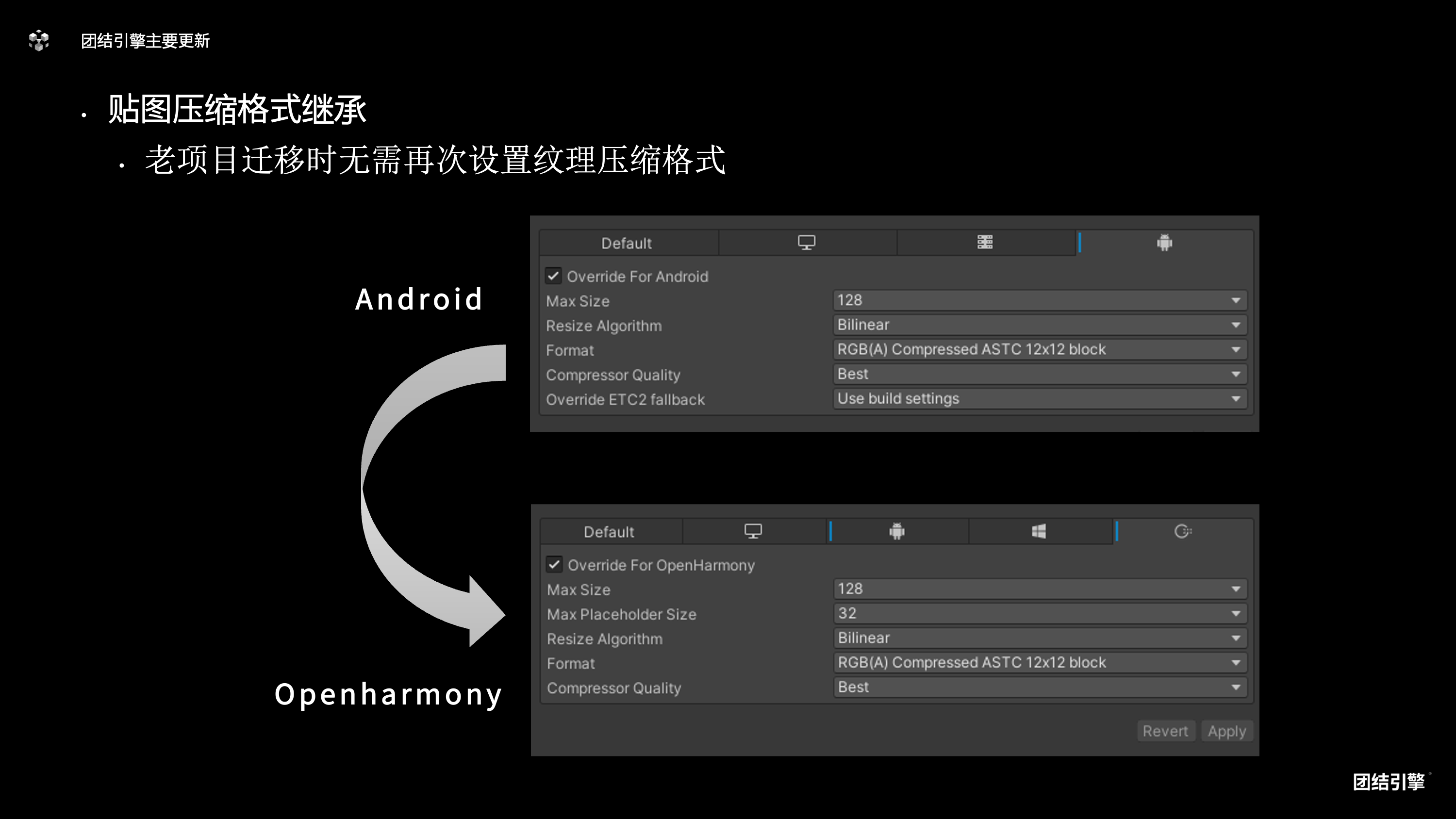Open Android Max Size dropdown showing 128
1456x819 pixels.
coord(1040,300)
